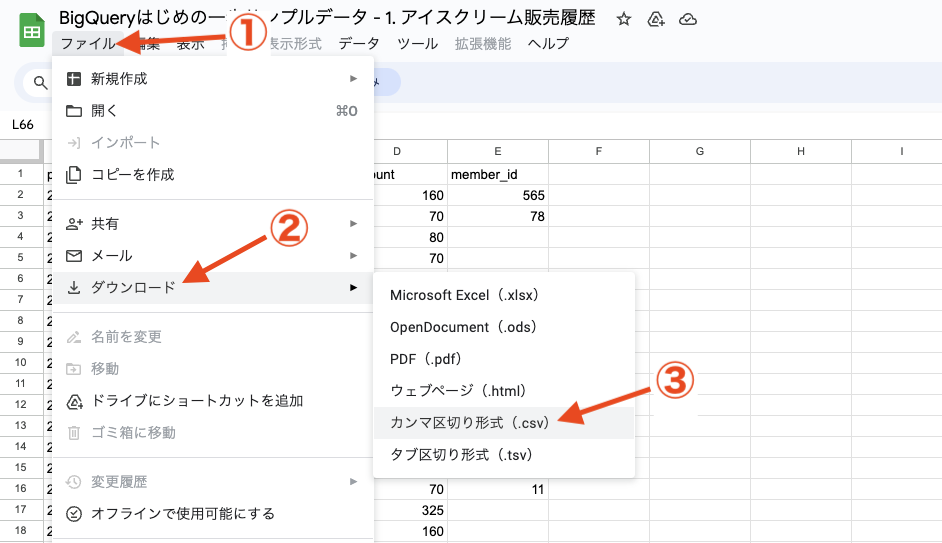The height and width of the screenshot is (543, 942).
Task: Click the Google Sheets home icon
Action: [x=32, y=30]
